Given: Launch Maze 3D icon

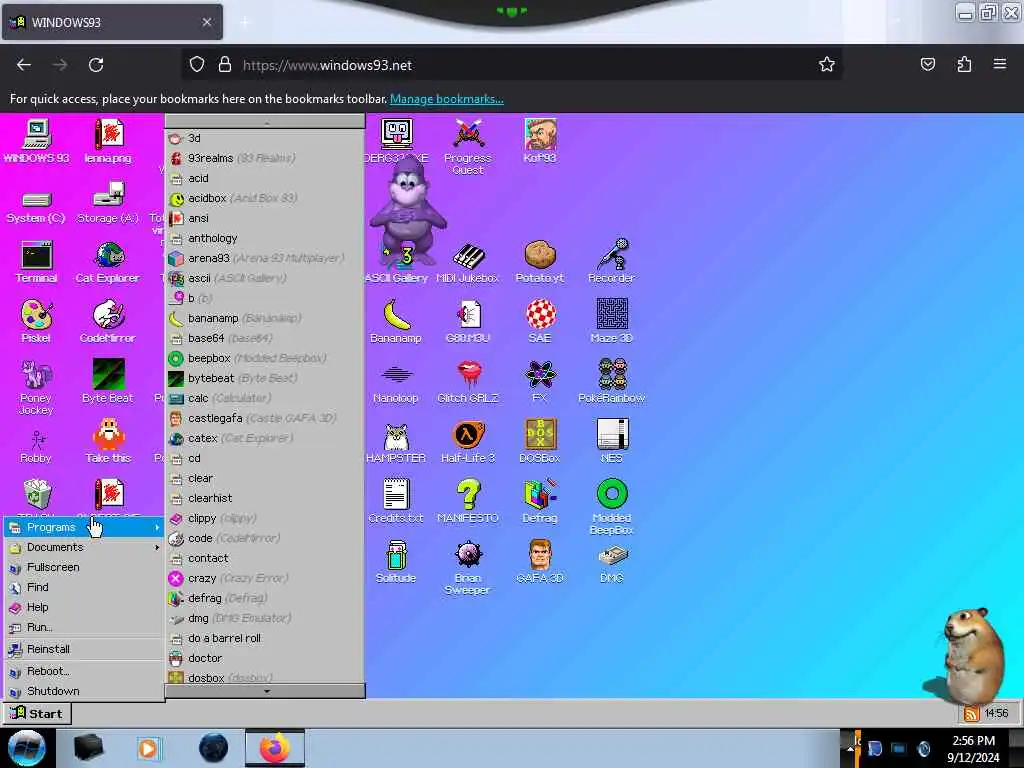Looking at the screenshot, I should 611,321.
